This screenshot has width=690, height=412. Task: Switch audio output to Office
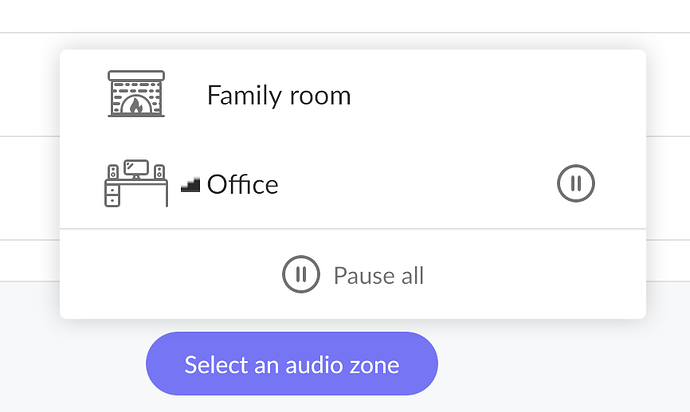(x=353, y=184)
